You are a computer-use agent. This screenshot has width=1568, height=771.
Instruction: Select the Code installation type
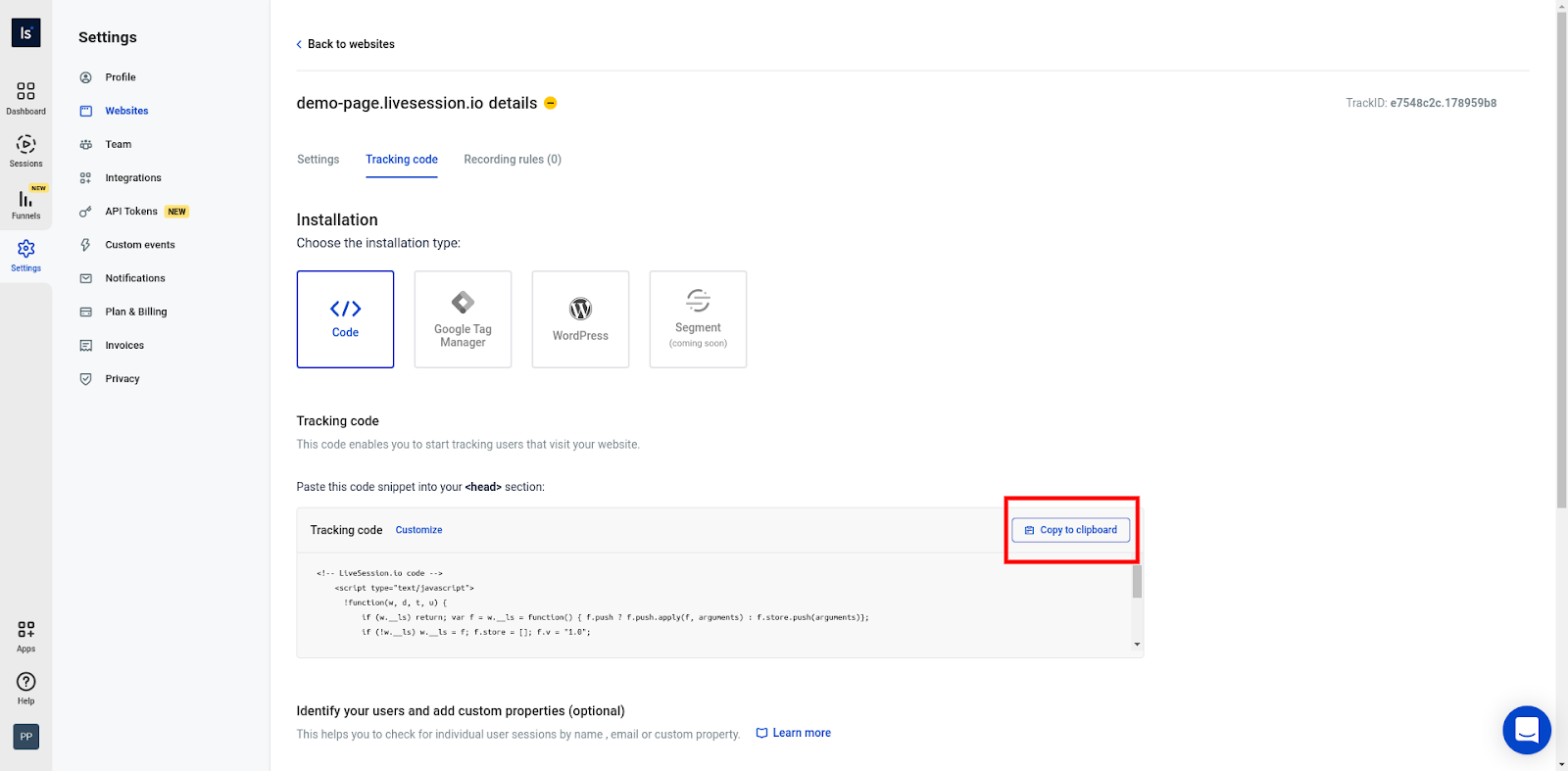coord(345,319)
